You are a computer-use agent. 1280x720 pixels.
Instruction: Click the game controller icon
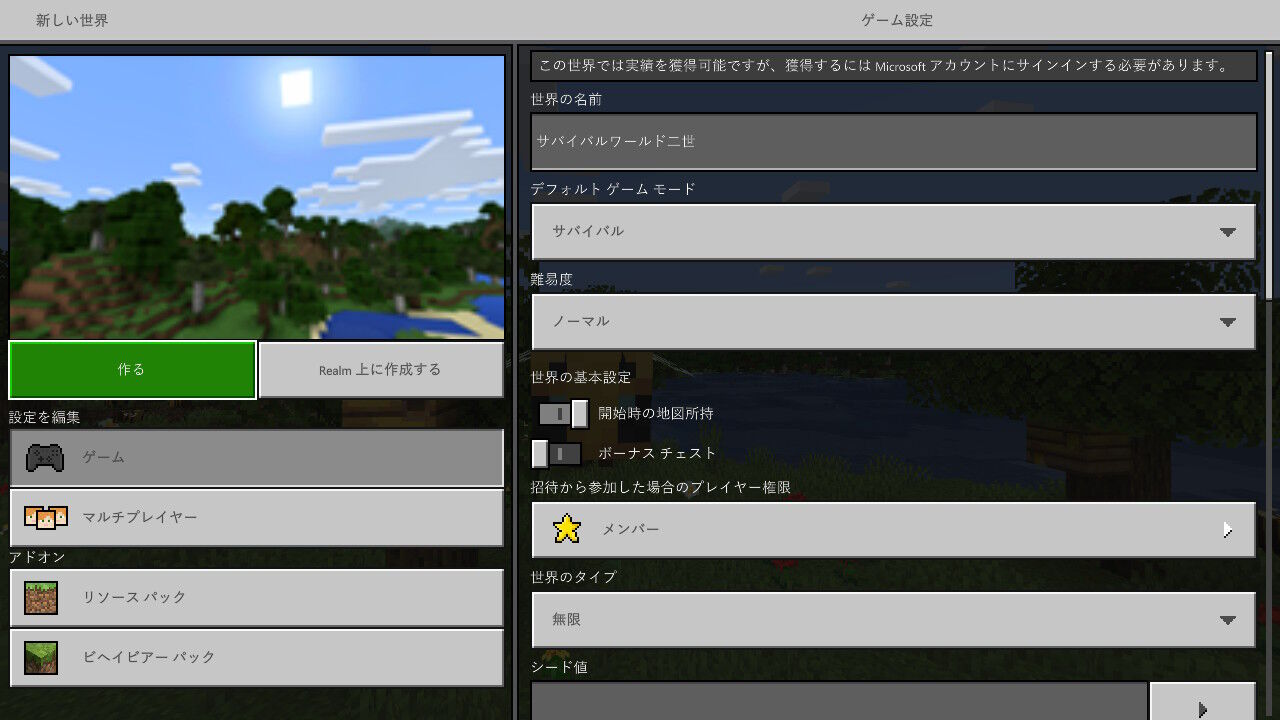point(45,458)
